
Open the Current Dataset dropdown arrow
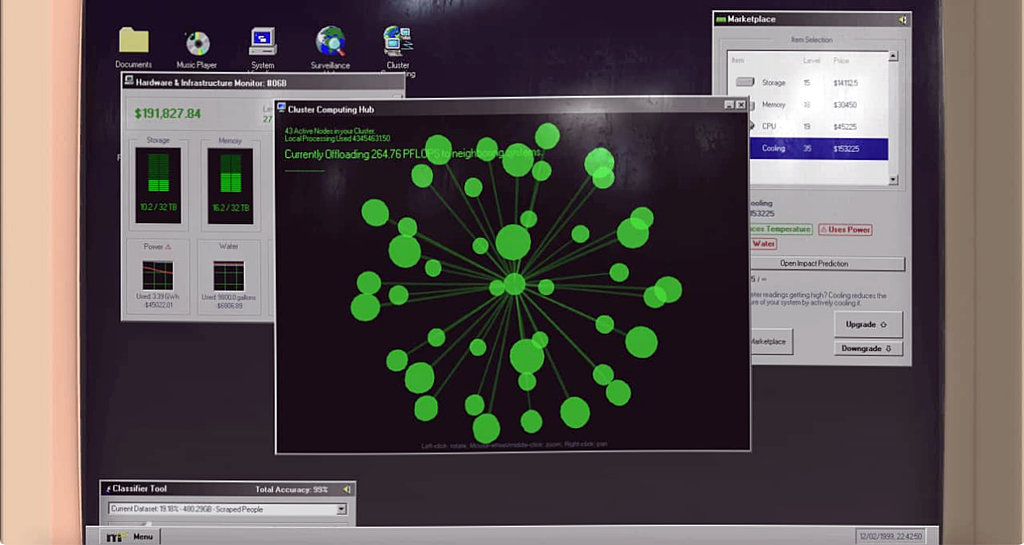click(341, 509)
